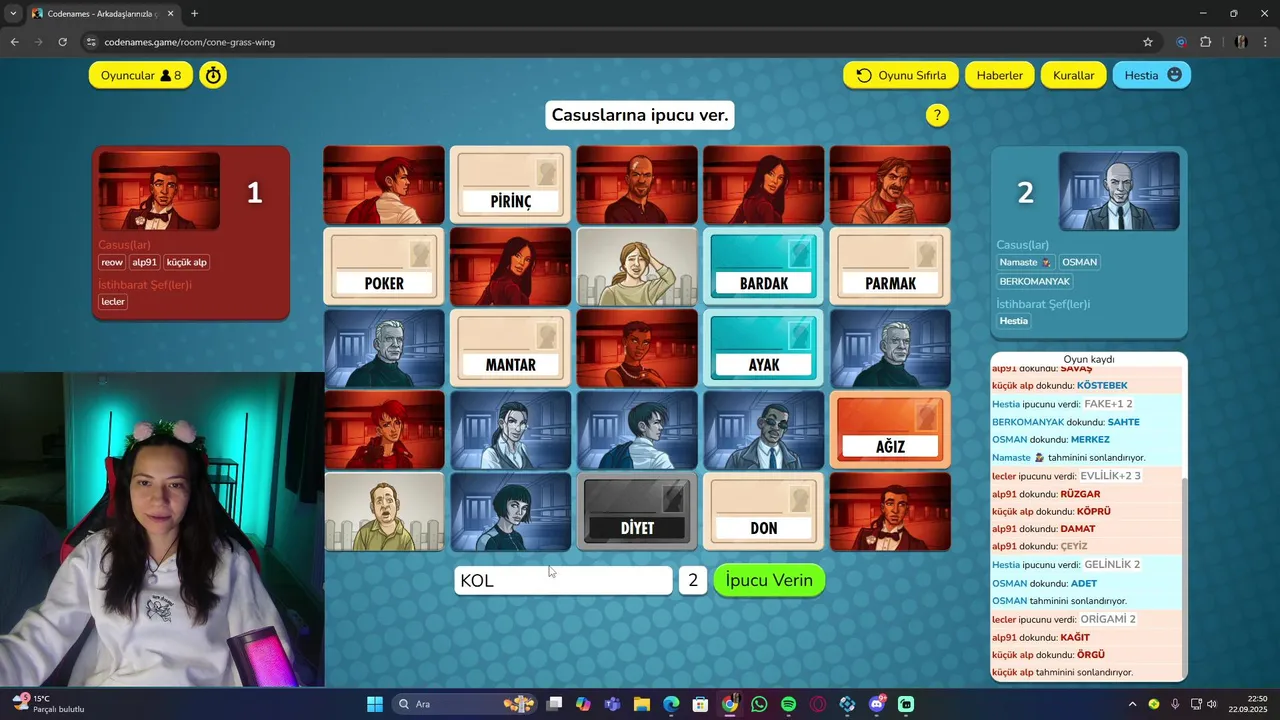The image size is (1280, 720).
Task: Open the Kurallar rules button
Action: [x=1074, y=75]
